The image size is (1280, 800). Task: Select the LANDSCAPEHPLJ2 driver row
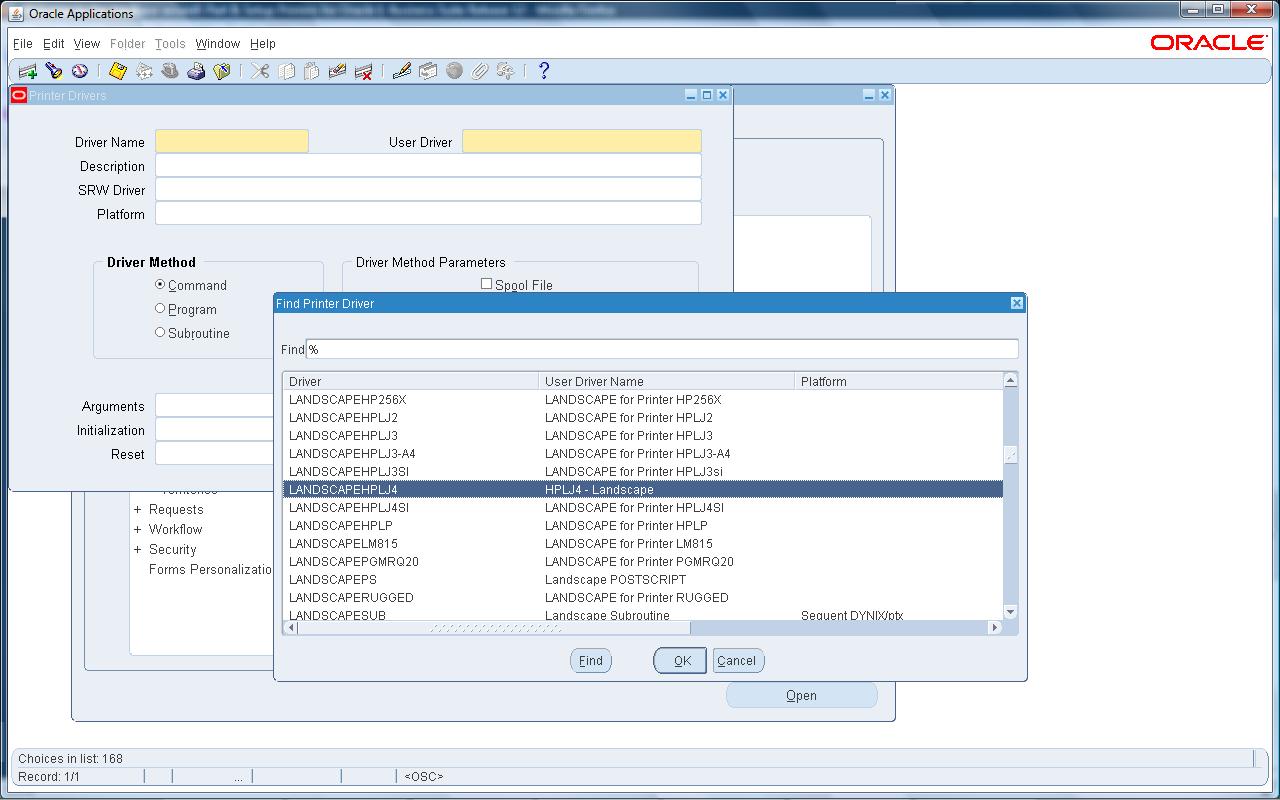coord(644,418)
